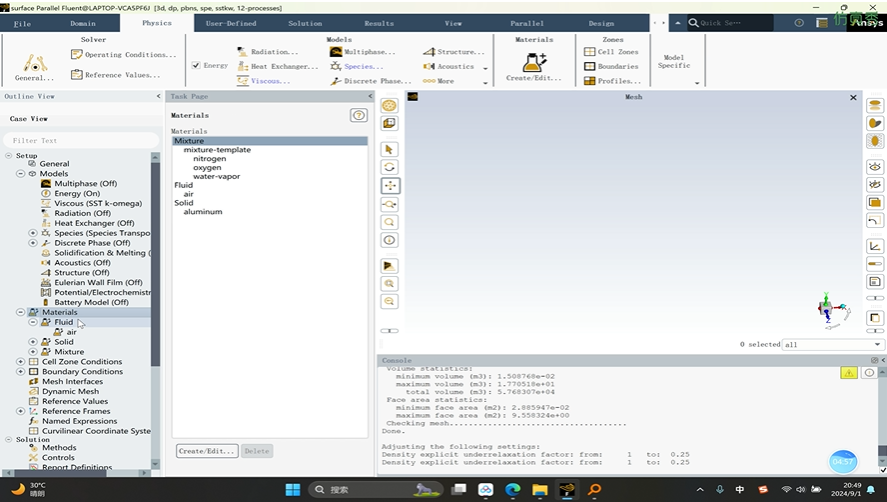
Task: Collapse the Outline View panel
Action: [x=158, y=96]
